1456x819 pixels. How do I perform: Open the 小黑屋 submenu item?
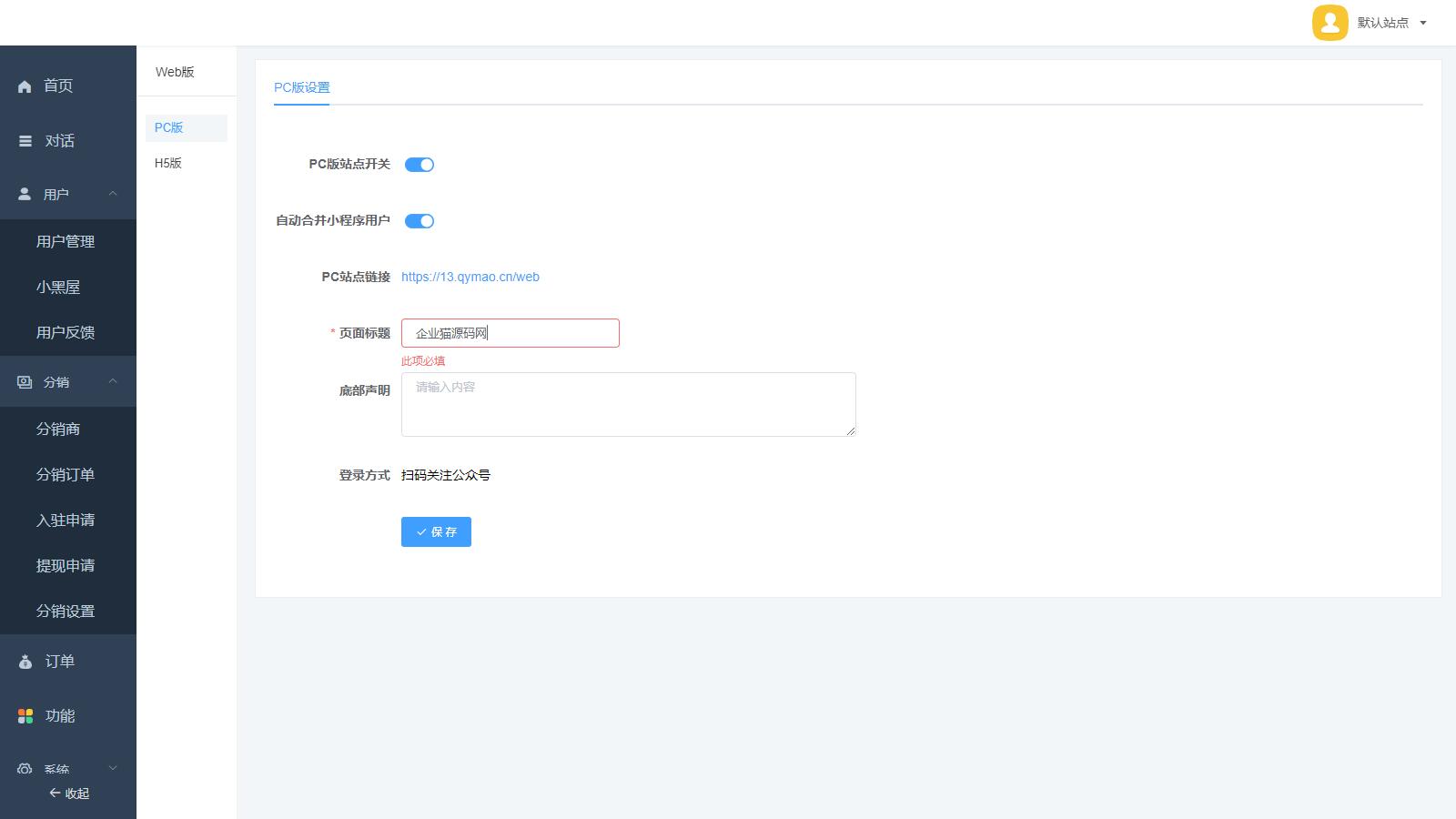68,288
